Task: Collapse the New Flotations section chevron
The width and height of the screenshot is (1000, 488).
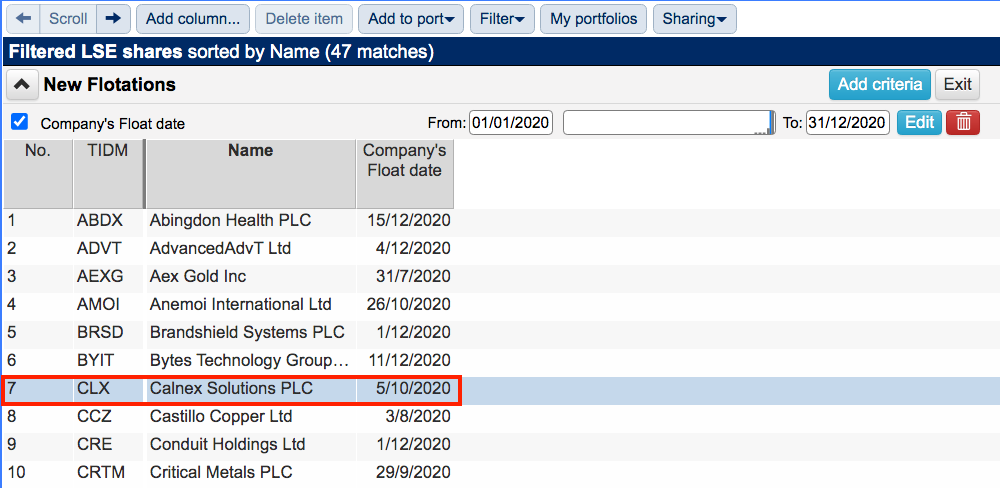Action: [x=22, y=85]
